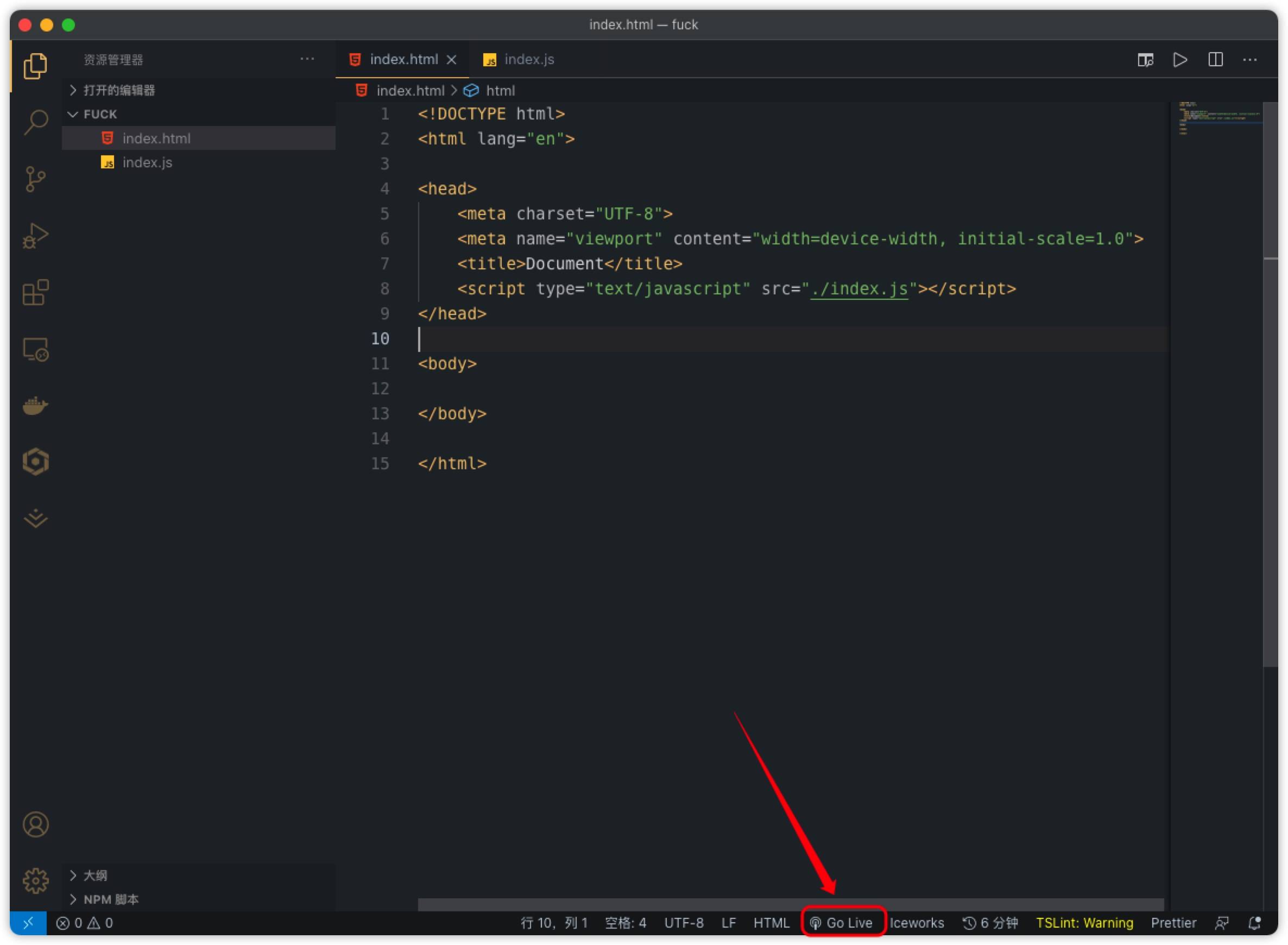Click the <!DOCTYPE html> line
1288x945 pixels.
(491, 114)
